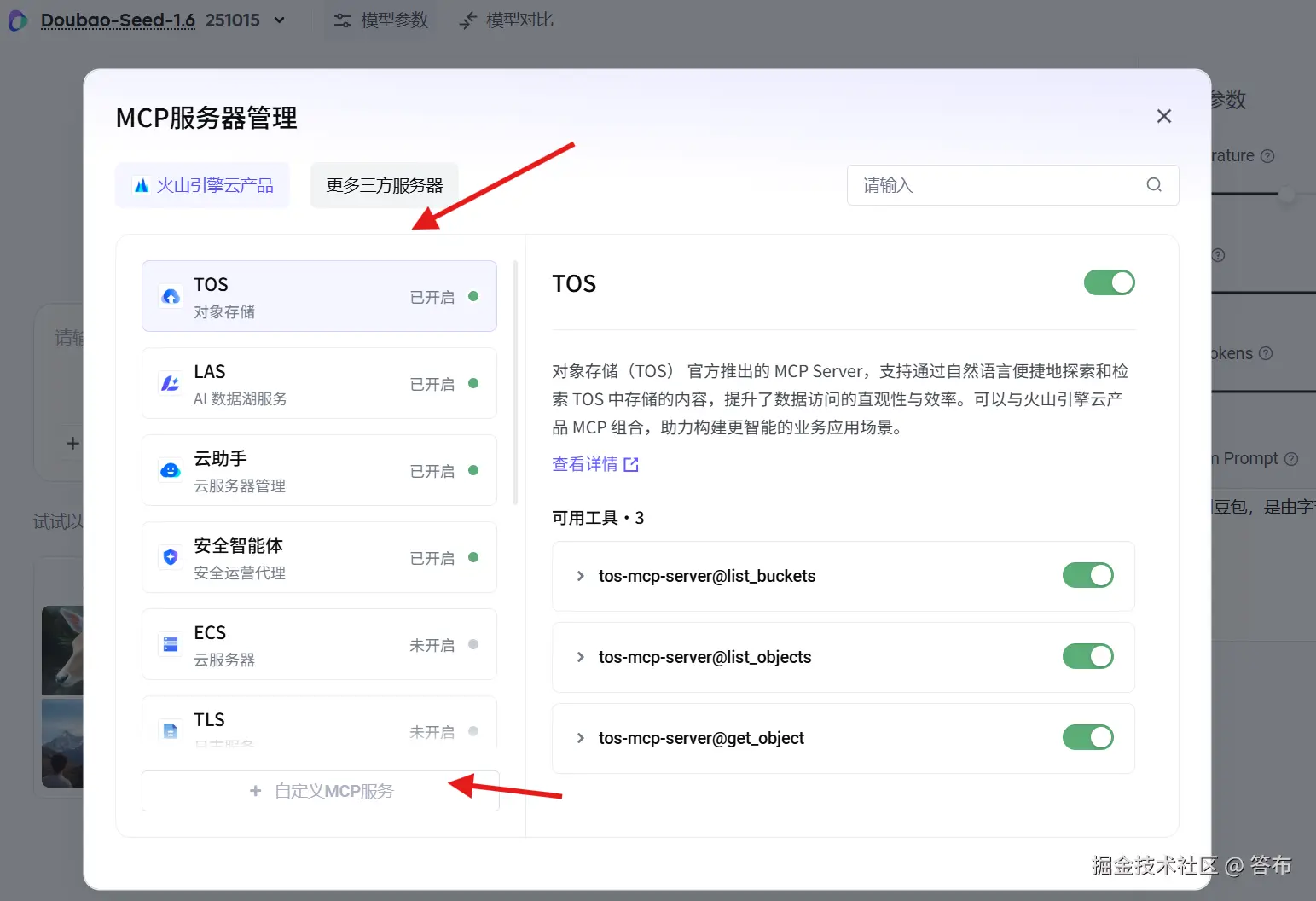Select the TLS server card
Viewport: 1316px width, 901px height.
[319, 722]
